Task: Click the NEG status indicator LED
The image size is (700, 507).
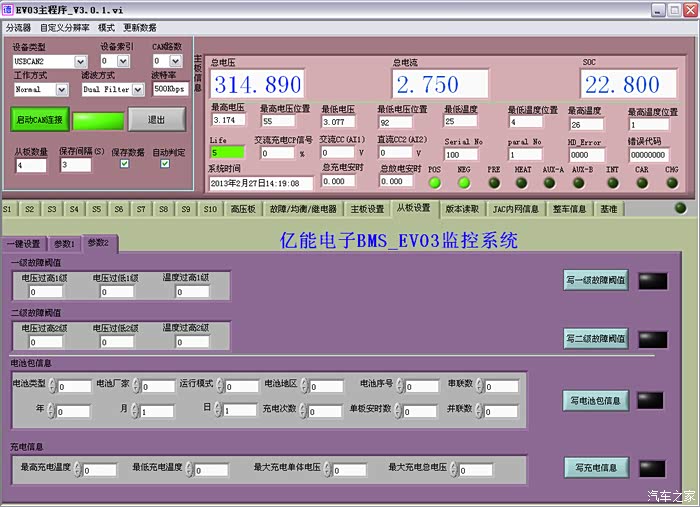Action: point(464,182)
